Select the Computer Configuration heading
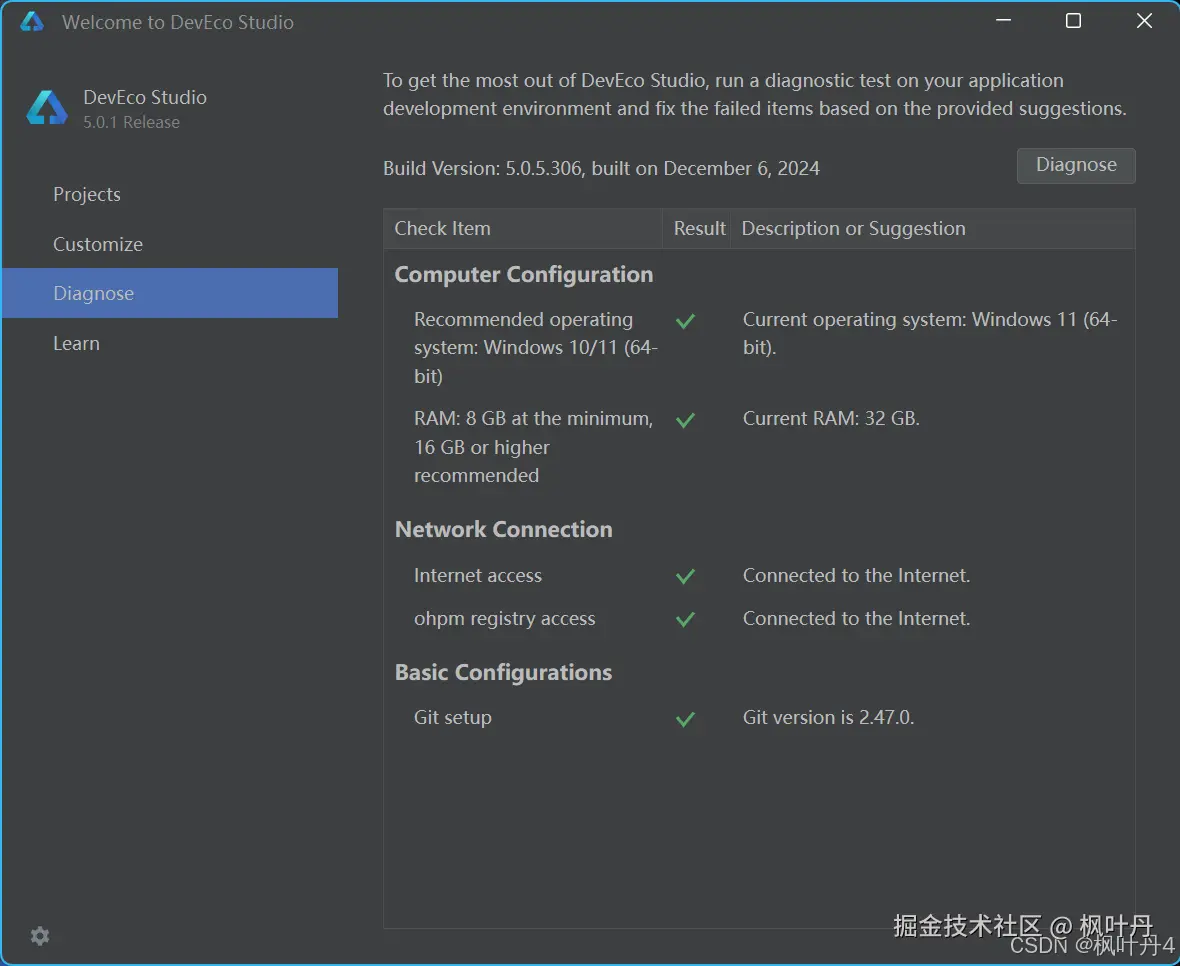The image size is (1180, 966). coord(524,275)
